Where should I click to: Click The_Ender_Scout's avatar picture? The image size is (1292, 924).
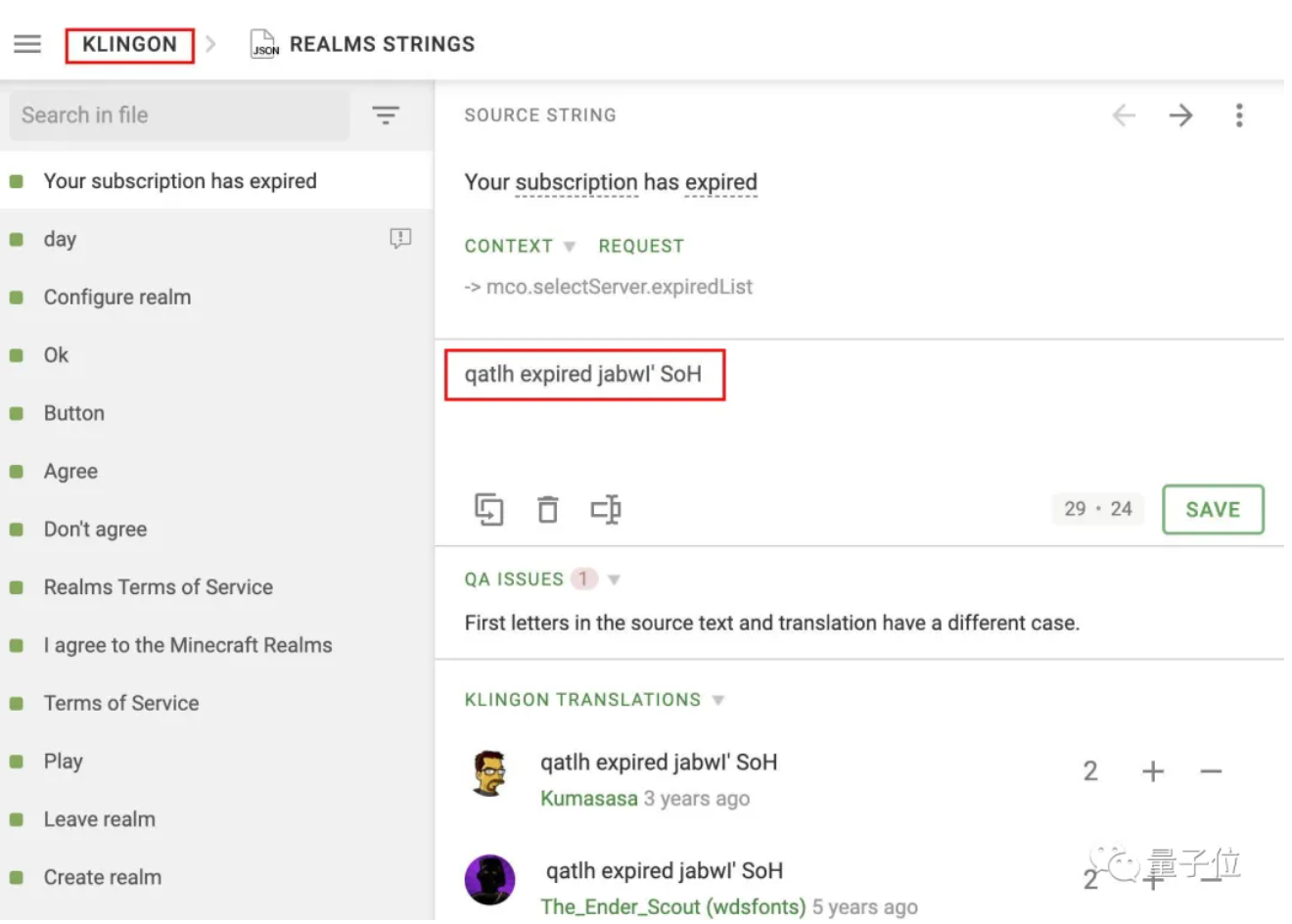point(489,879)
